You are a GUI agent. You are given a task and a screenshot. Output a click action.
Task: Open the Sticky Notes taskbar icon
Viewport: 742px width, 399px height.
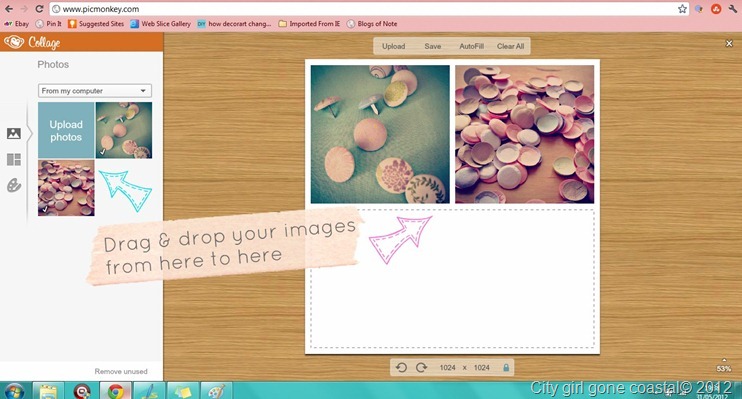tap(183, 391)
